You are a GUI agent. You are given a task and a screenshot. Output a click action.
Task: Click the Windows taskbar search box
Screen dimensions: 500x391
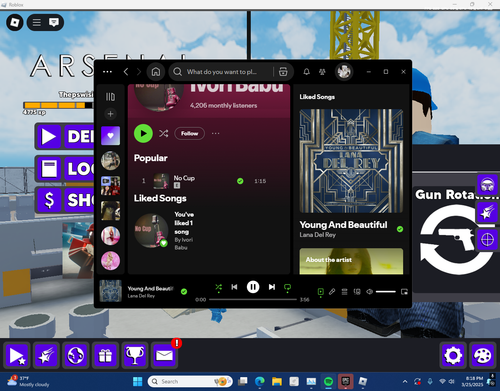pyautogui.click(x=190, y=381)
